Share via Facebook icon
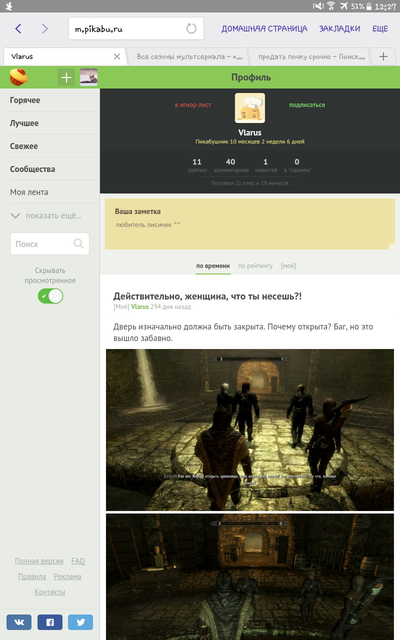 (50, 622)
